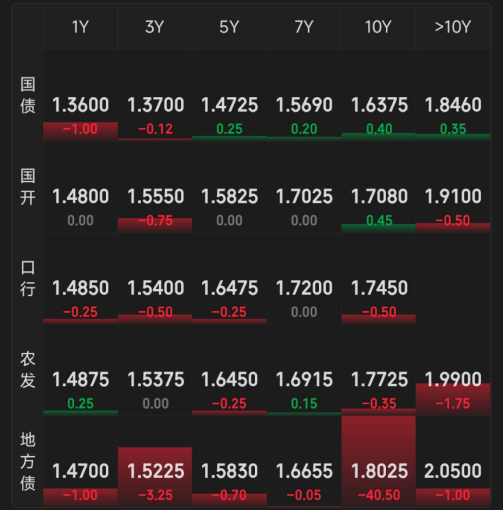This screenshot has height=511, width=503.
Task: Select the 国开 row label
Action: 28,187
